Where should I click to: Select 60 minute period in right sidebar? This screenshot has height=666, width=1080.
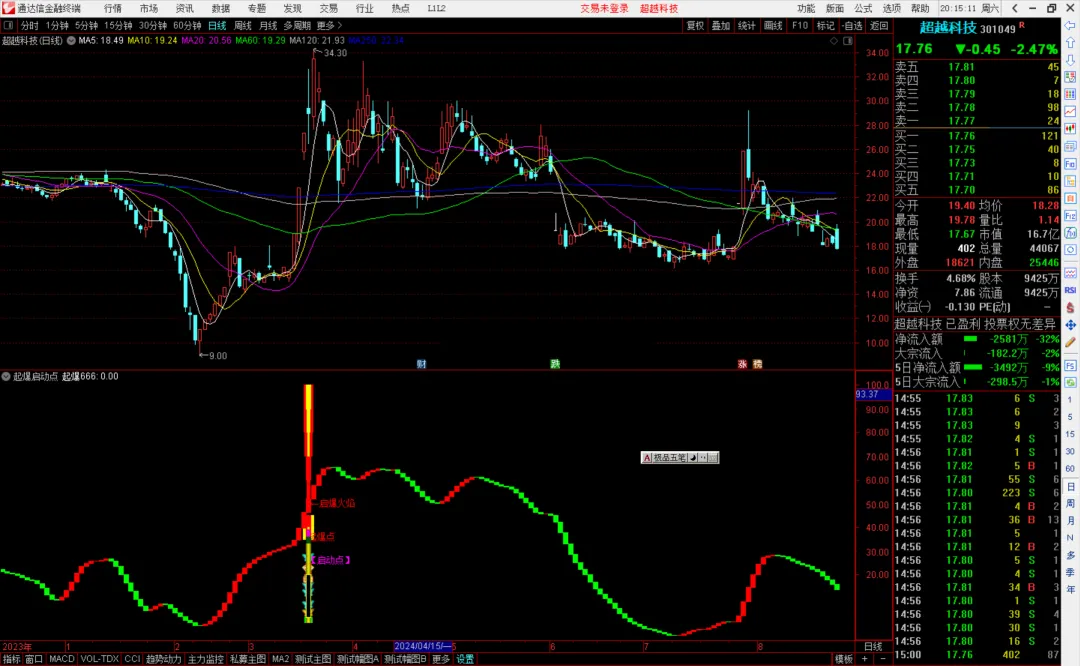coord(1070,468)
